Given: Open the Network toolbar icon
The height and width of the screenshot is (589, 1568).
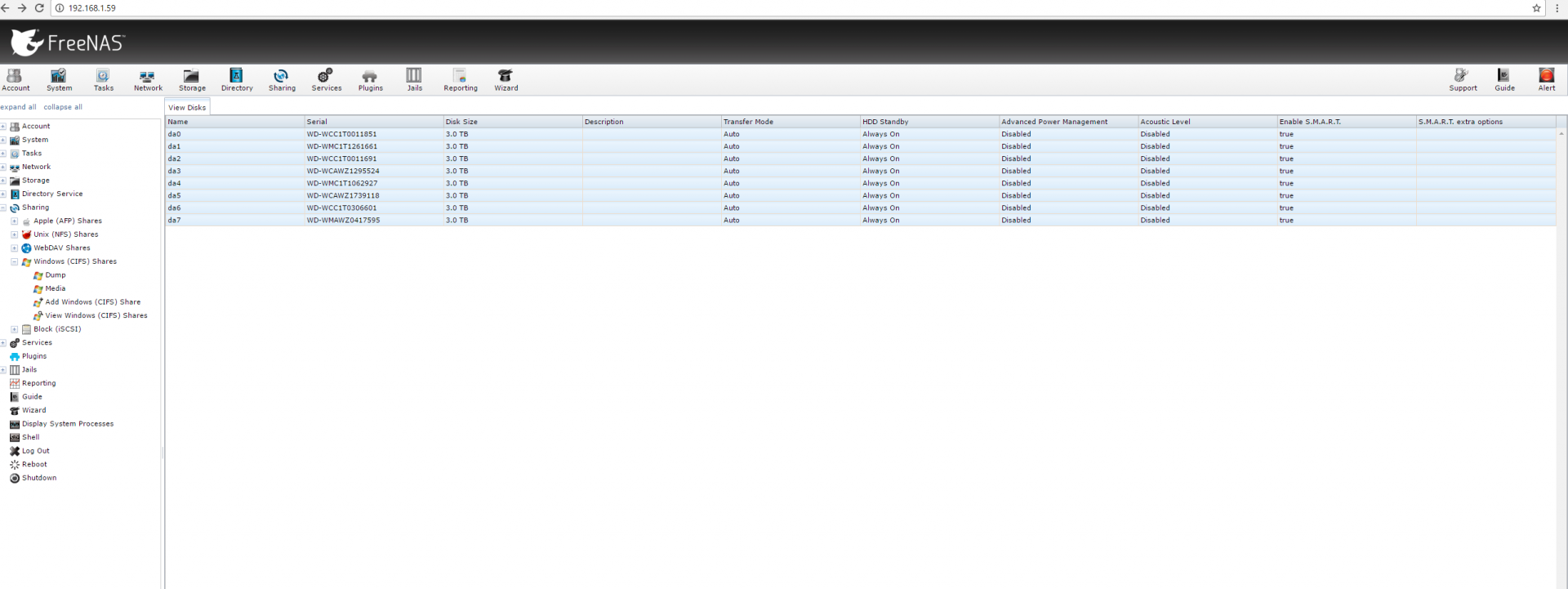Looking at the screenshot, I should click(x=148, y=79).
